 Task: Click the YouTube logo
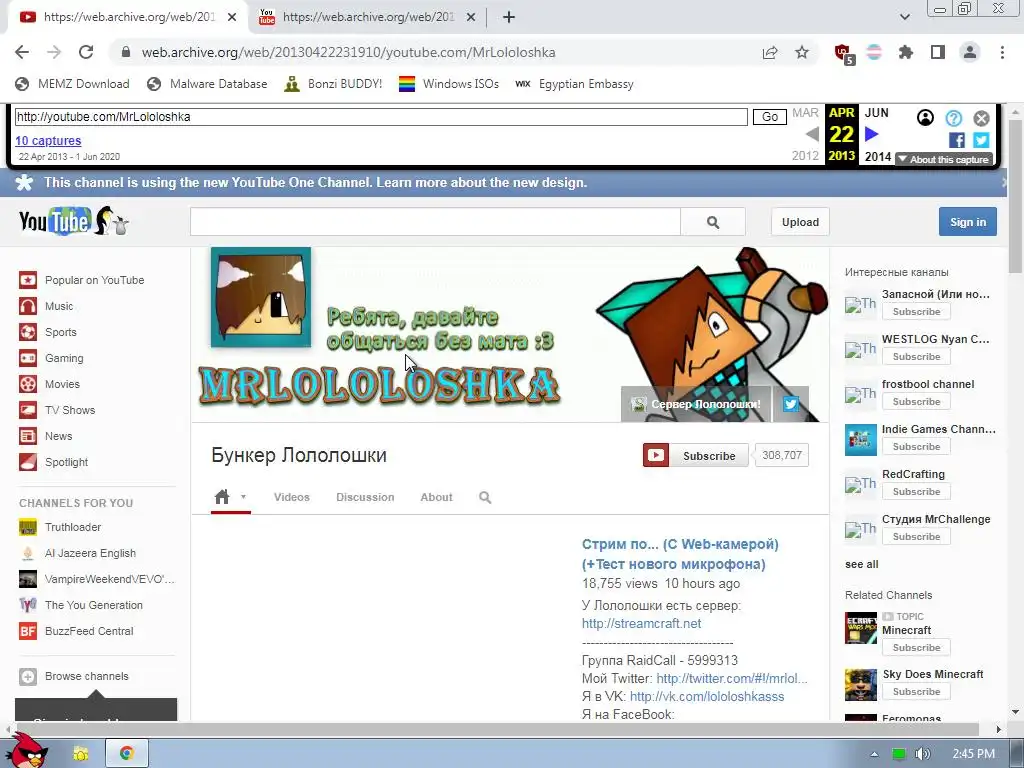point(73,221)
